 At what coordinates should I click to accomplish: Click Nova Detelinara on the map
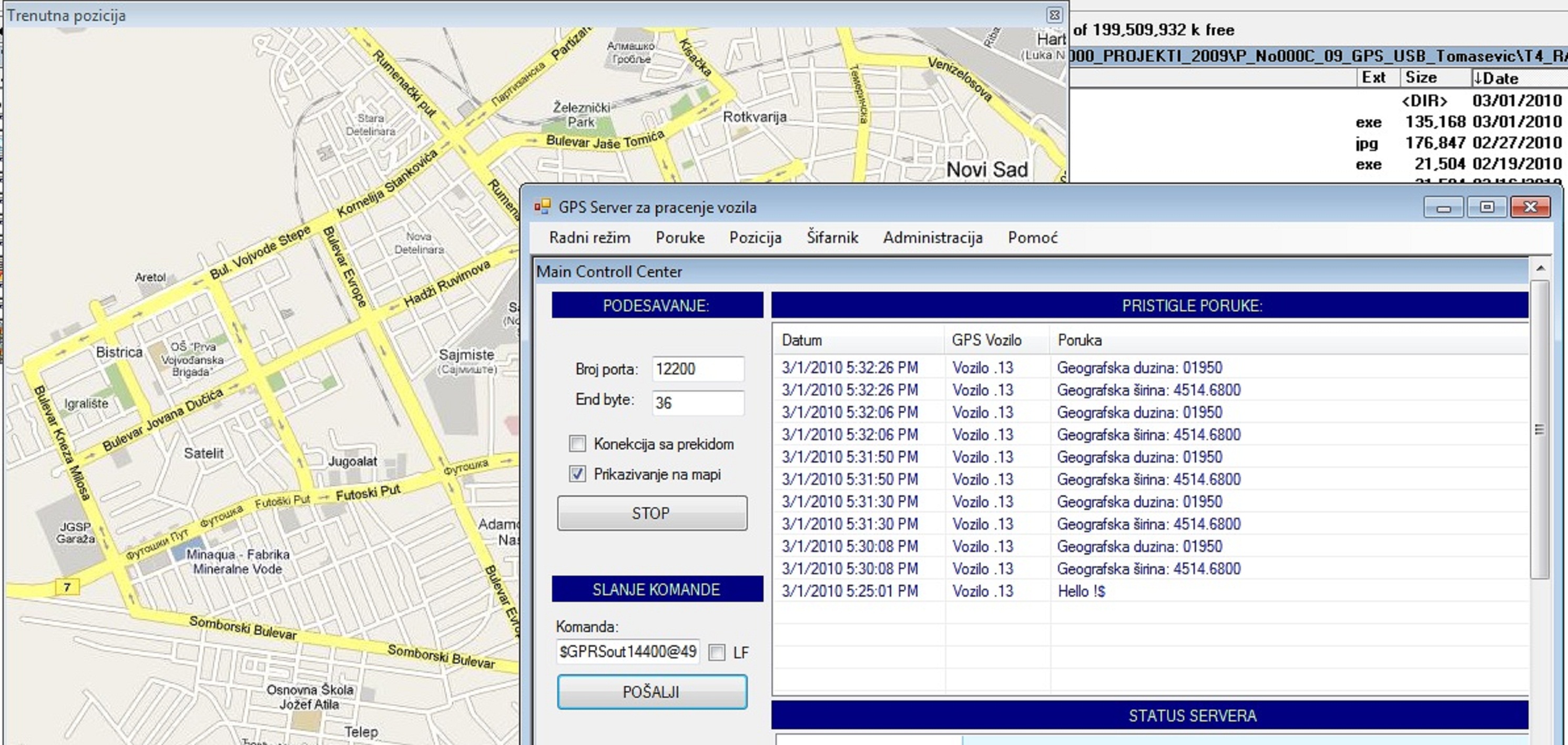coord(419,243)
